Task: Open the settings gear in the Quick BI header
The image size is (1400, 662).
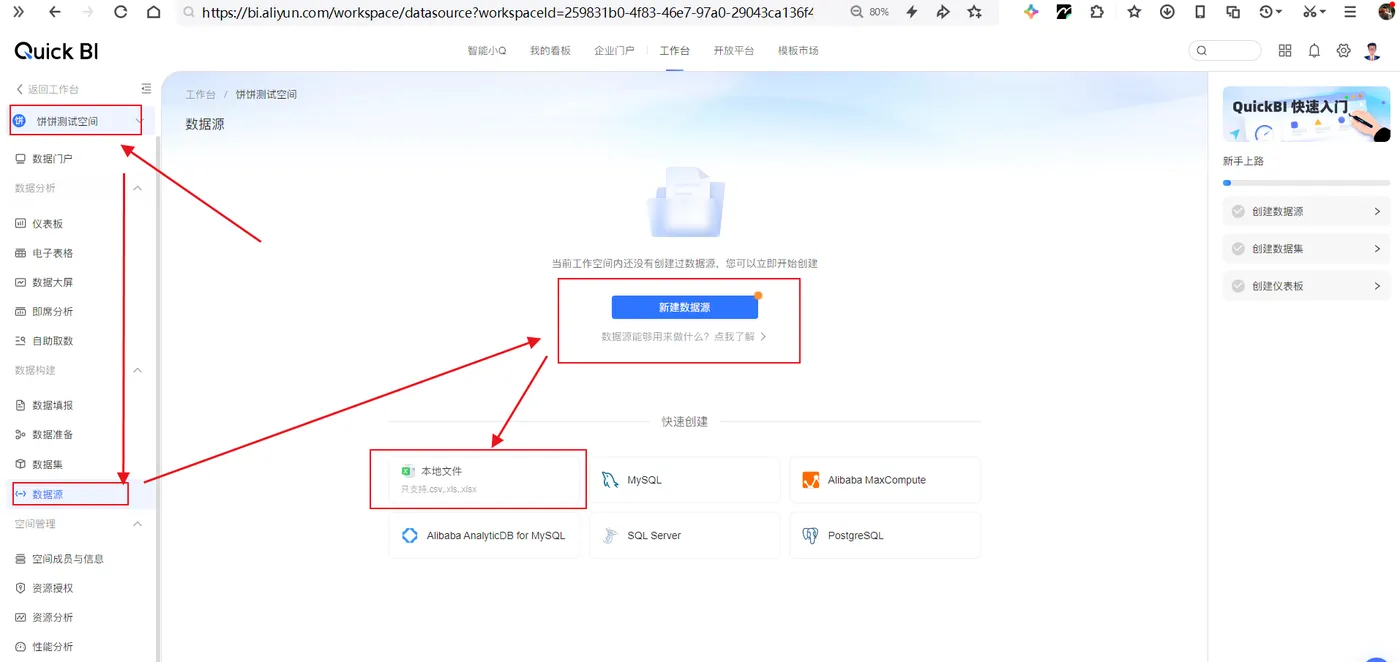Action: tap(1343, 51)
